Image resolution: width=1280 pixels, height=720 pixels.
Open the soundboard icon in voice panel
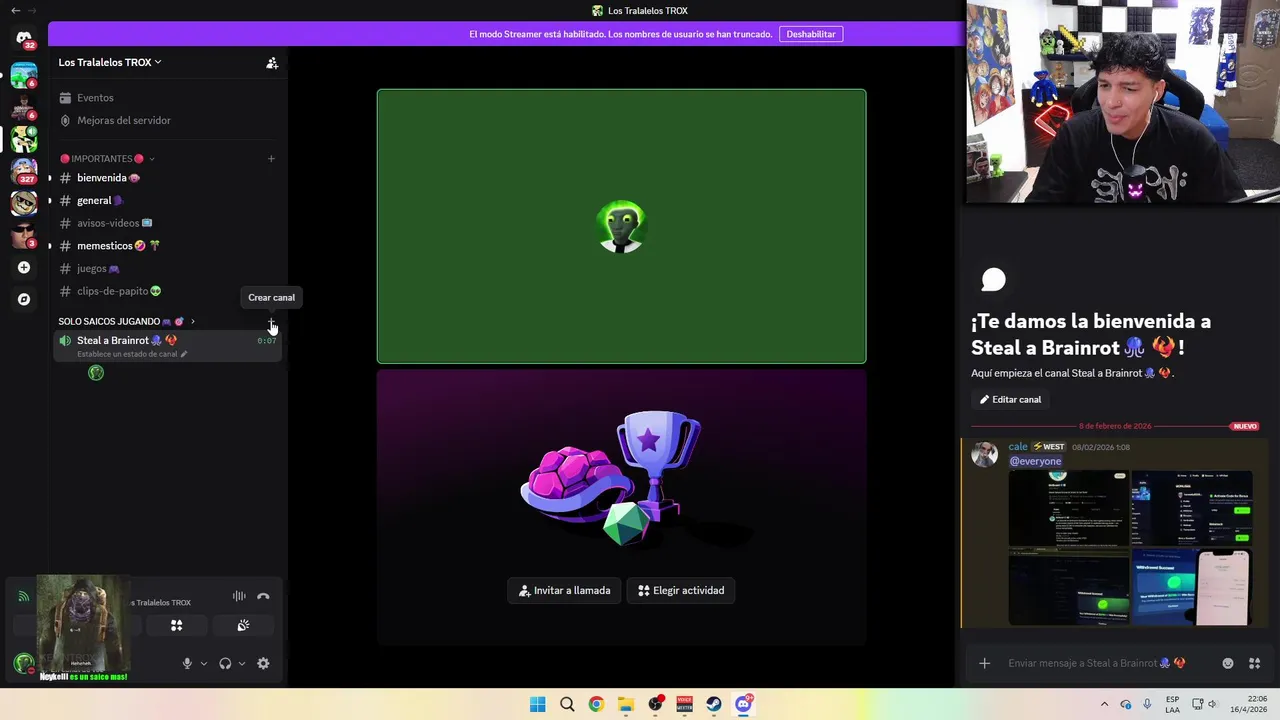[243, 626]
